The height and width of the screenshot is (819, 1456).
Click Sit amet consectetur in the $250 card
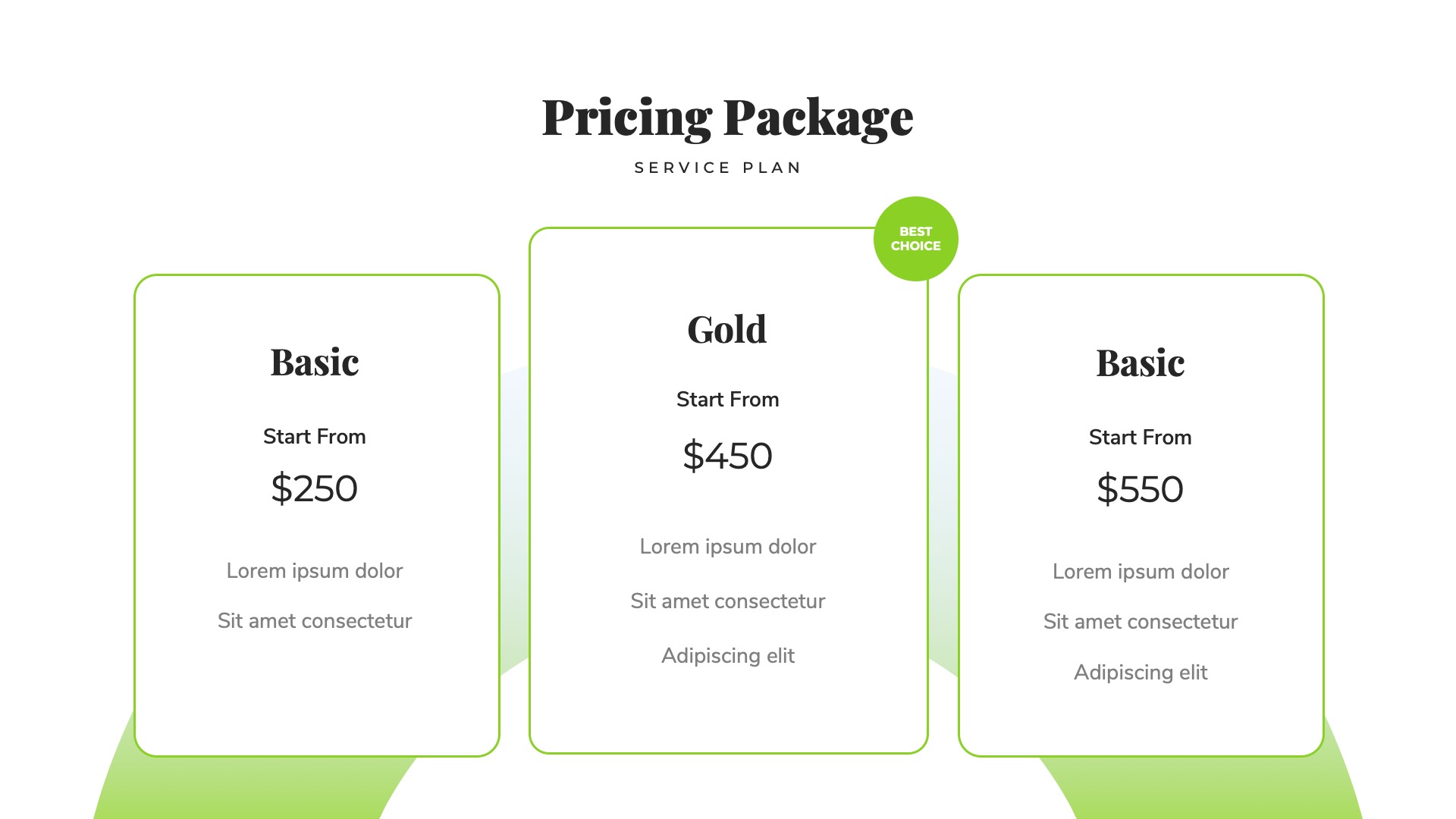pyautogui.click(x=314, y=621)
